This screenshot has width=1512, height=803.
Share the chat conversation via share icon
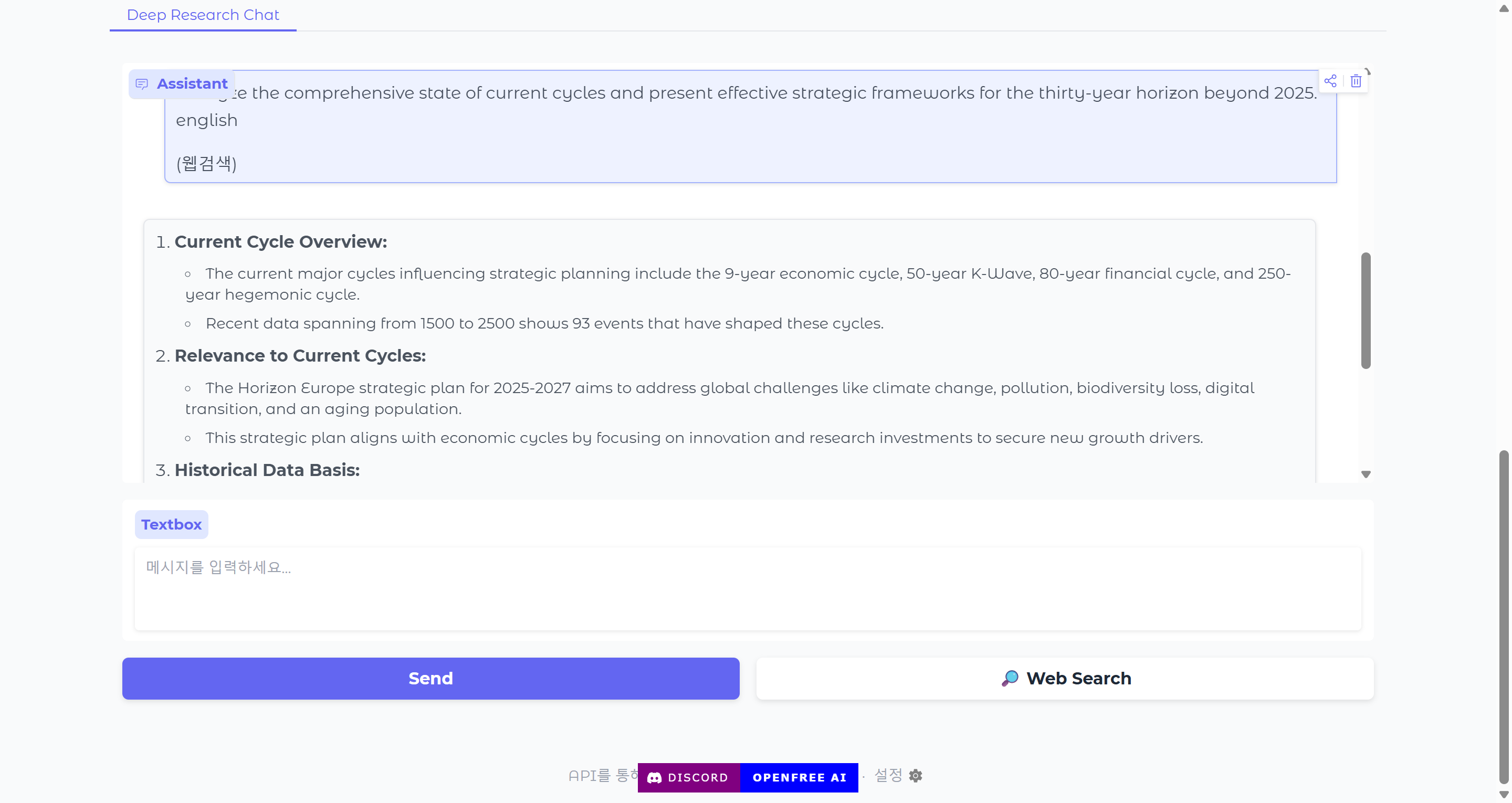point(1330,81)
